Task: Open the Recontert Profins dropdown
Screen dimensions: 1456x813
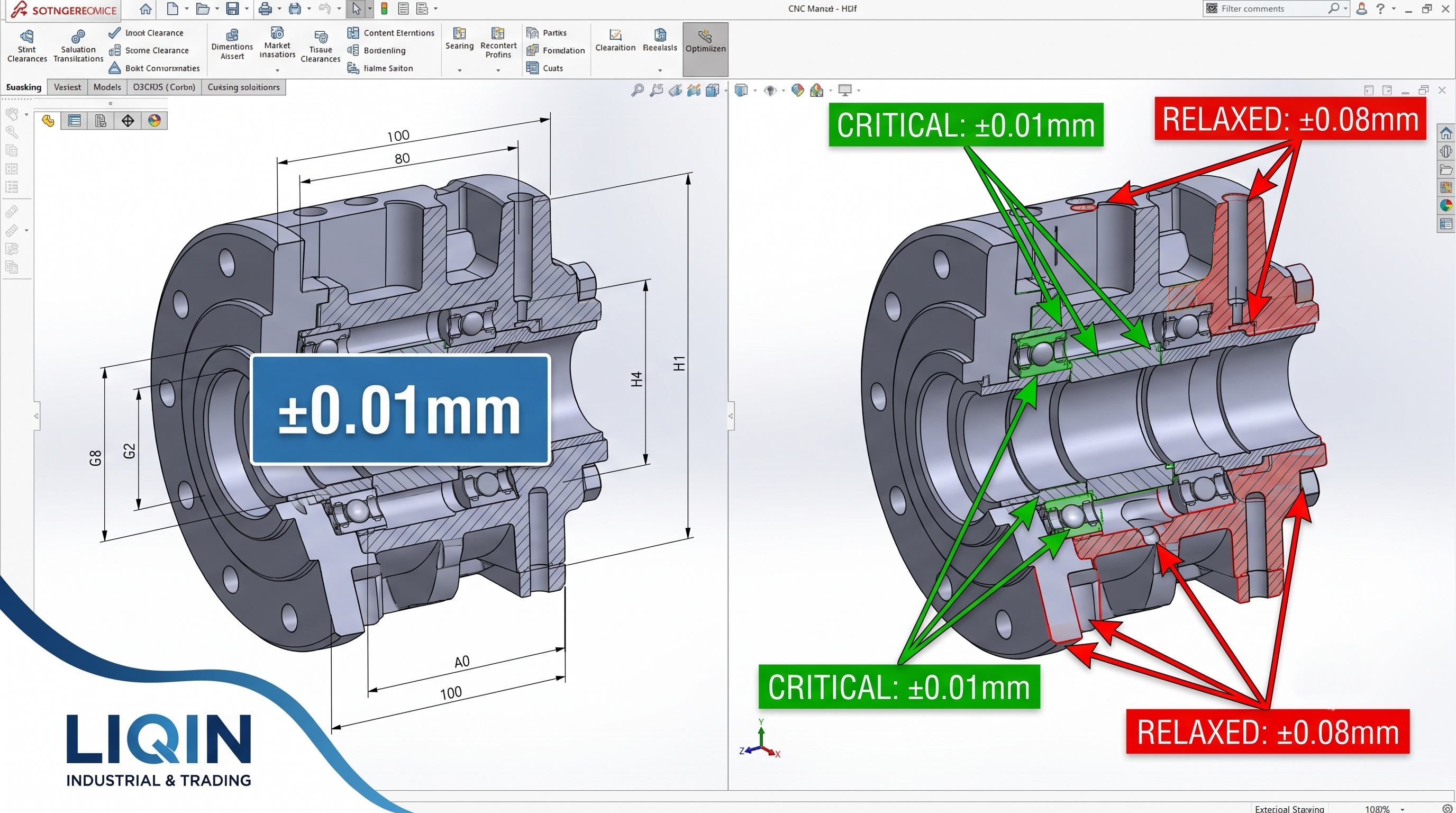Action: pyautogui.click(x=498, y=70)
